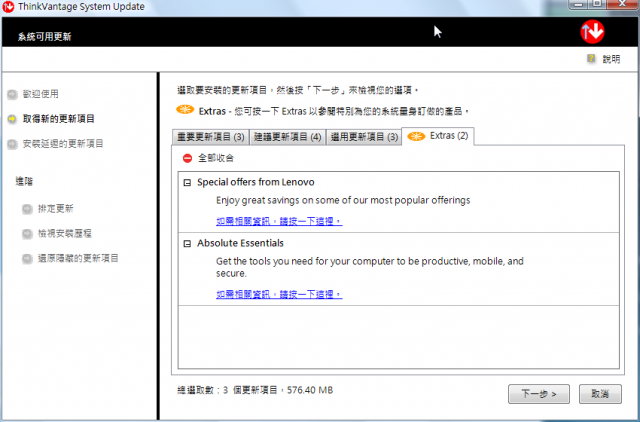Click the 系統可用更新 header title
Image resolution: width=640 pixels, height=422 pixels.
(44, 37)
